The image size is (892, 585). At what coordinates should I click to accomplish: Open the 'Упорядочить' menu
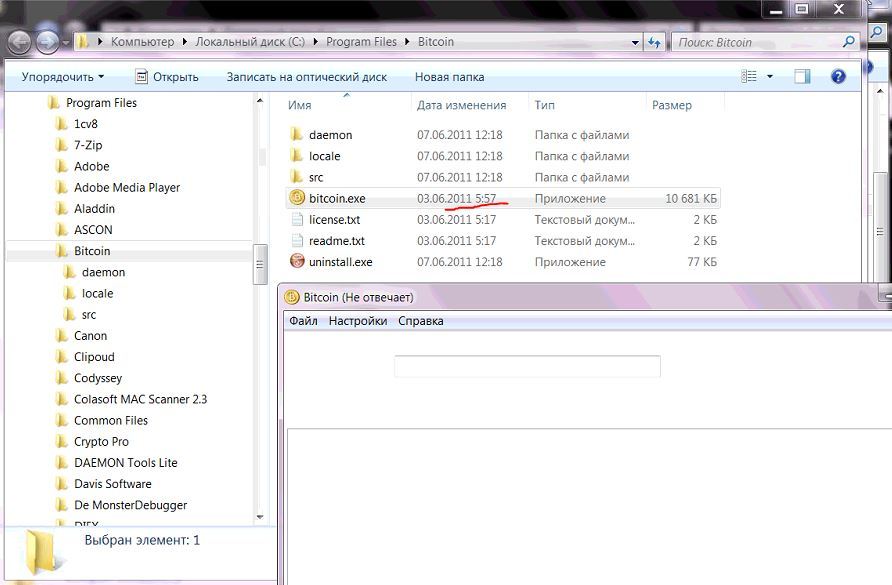[x=63, y=77]
